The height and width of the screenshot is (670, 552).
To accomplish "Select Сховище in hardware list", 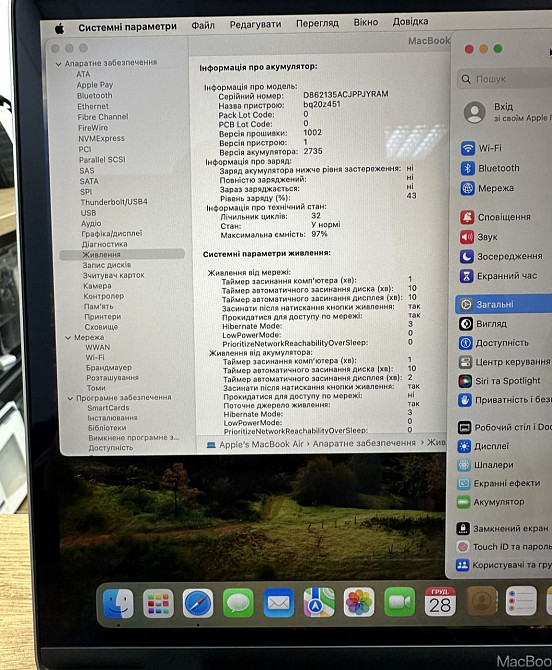I will click(x=101, y=326).
